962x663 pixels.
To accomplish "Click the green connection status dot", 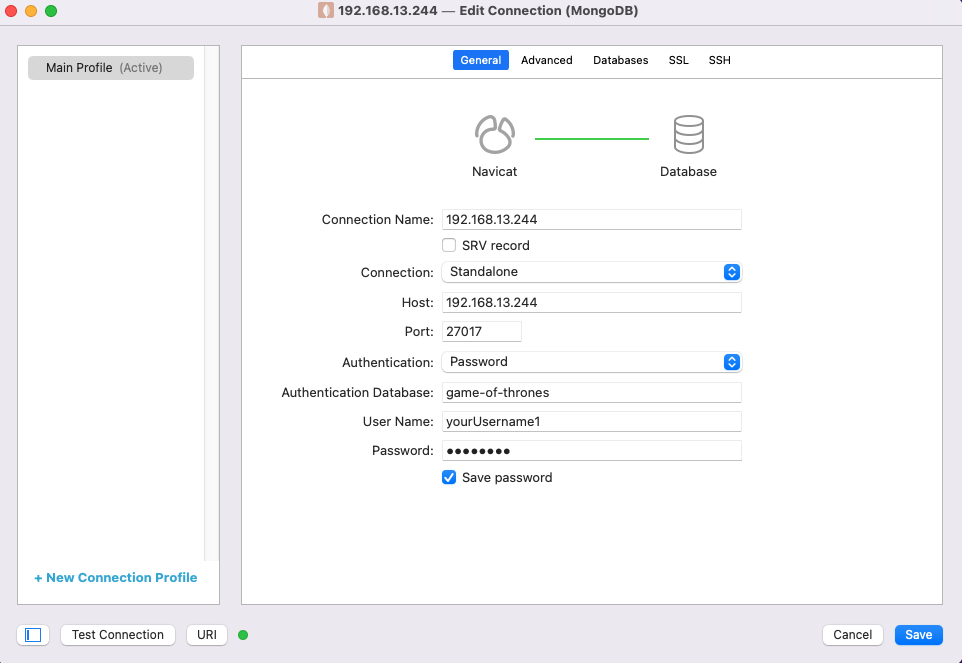I will pos(243,635).
